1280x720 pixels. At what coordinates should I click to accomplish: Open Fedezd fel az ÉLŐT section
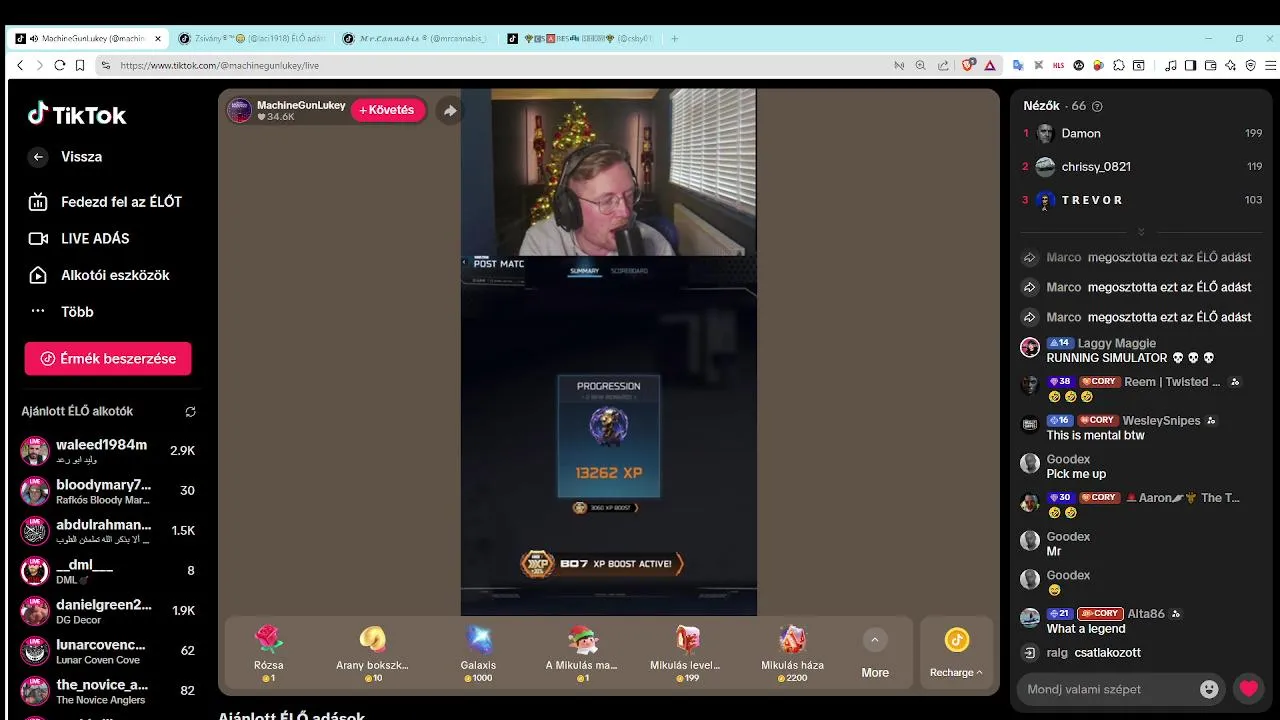pyautogui.click(x=105, y=202)
